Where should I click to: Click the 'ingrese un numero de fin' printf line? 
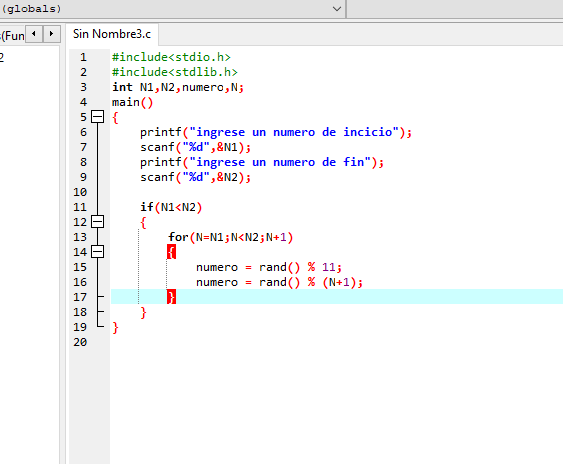[262, 162]
